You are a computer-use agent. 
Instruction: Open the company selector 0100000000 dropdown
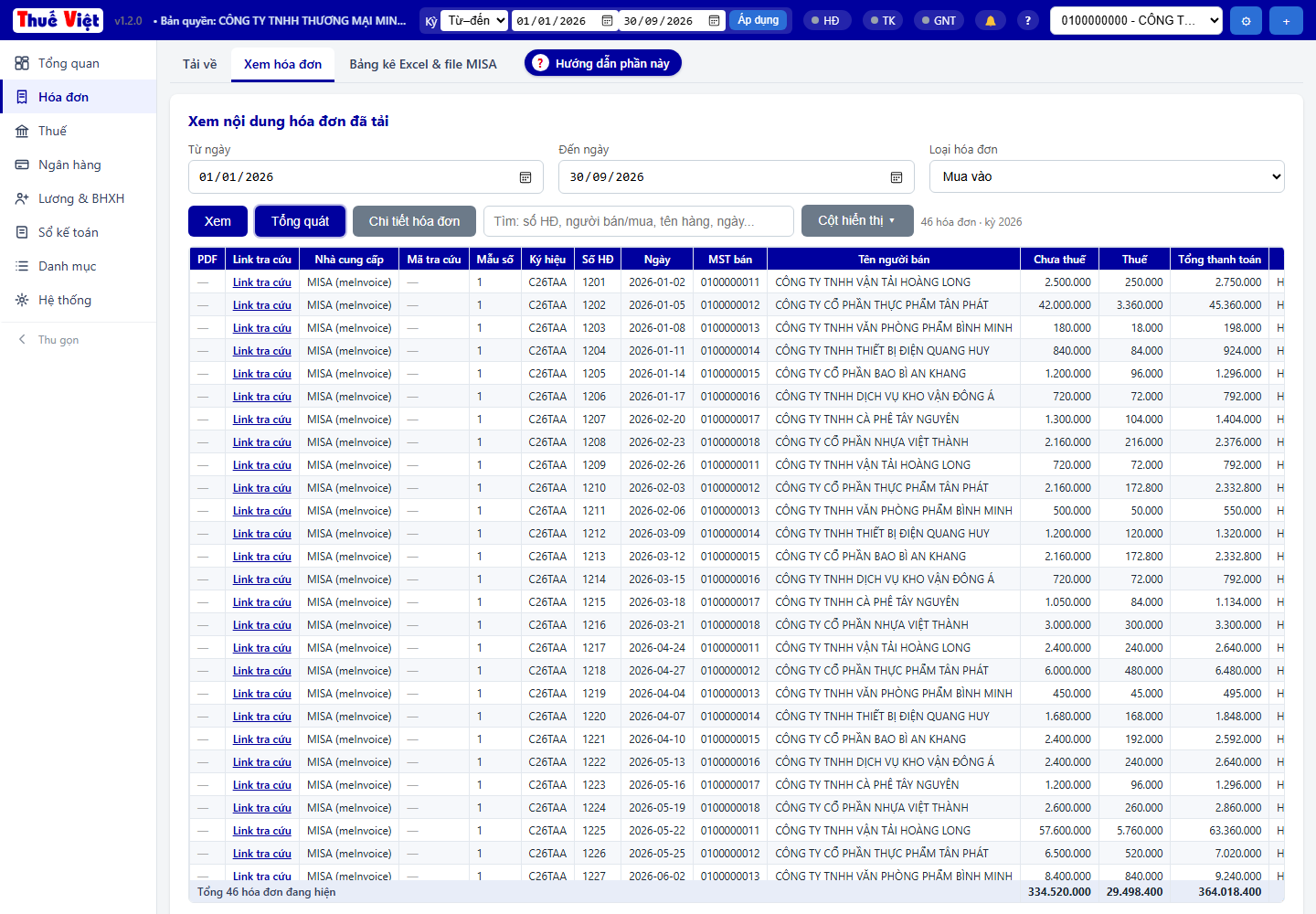pos(1136,20)
